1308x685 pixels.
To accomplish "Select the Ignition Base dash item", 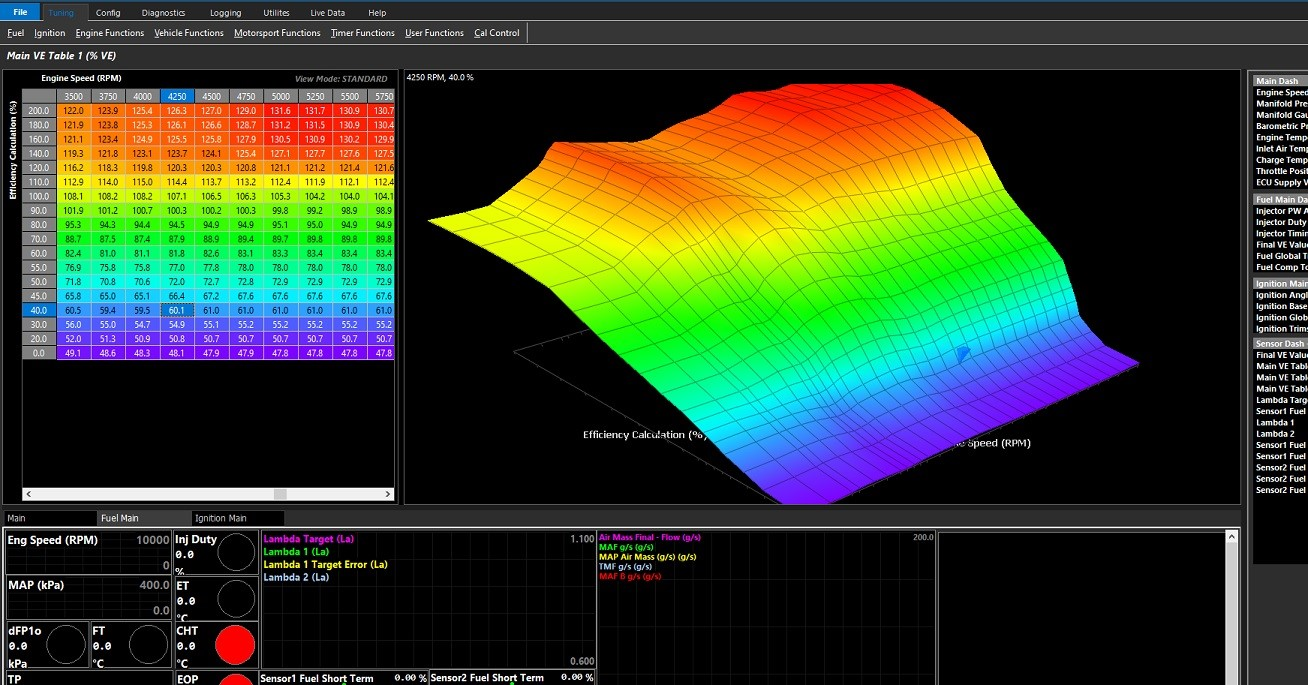I will (1281, 307).
